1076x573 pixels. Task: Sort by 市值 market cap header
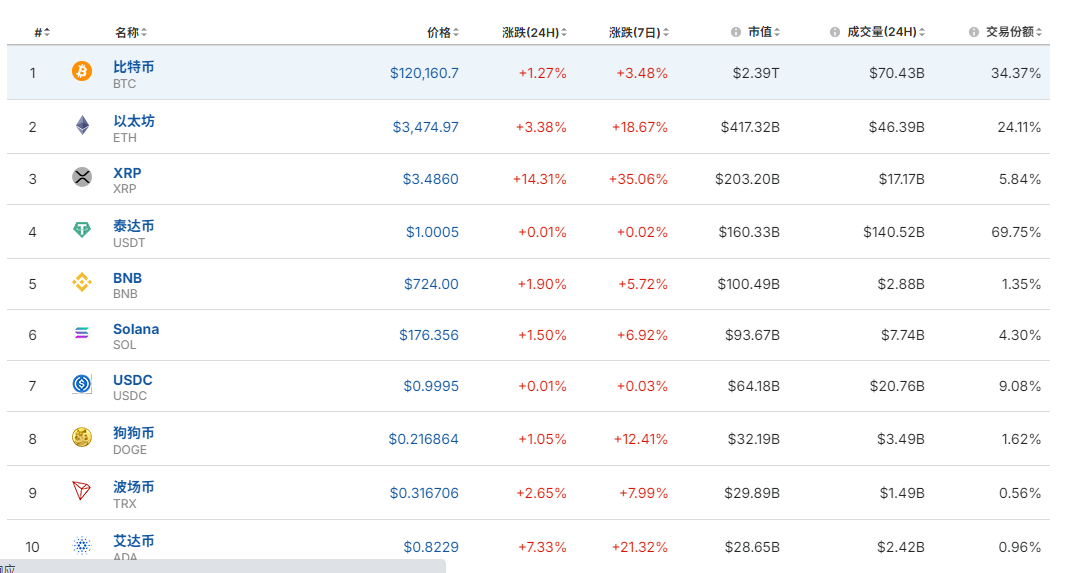760,32
